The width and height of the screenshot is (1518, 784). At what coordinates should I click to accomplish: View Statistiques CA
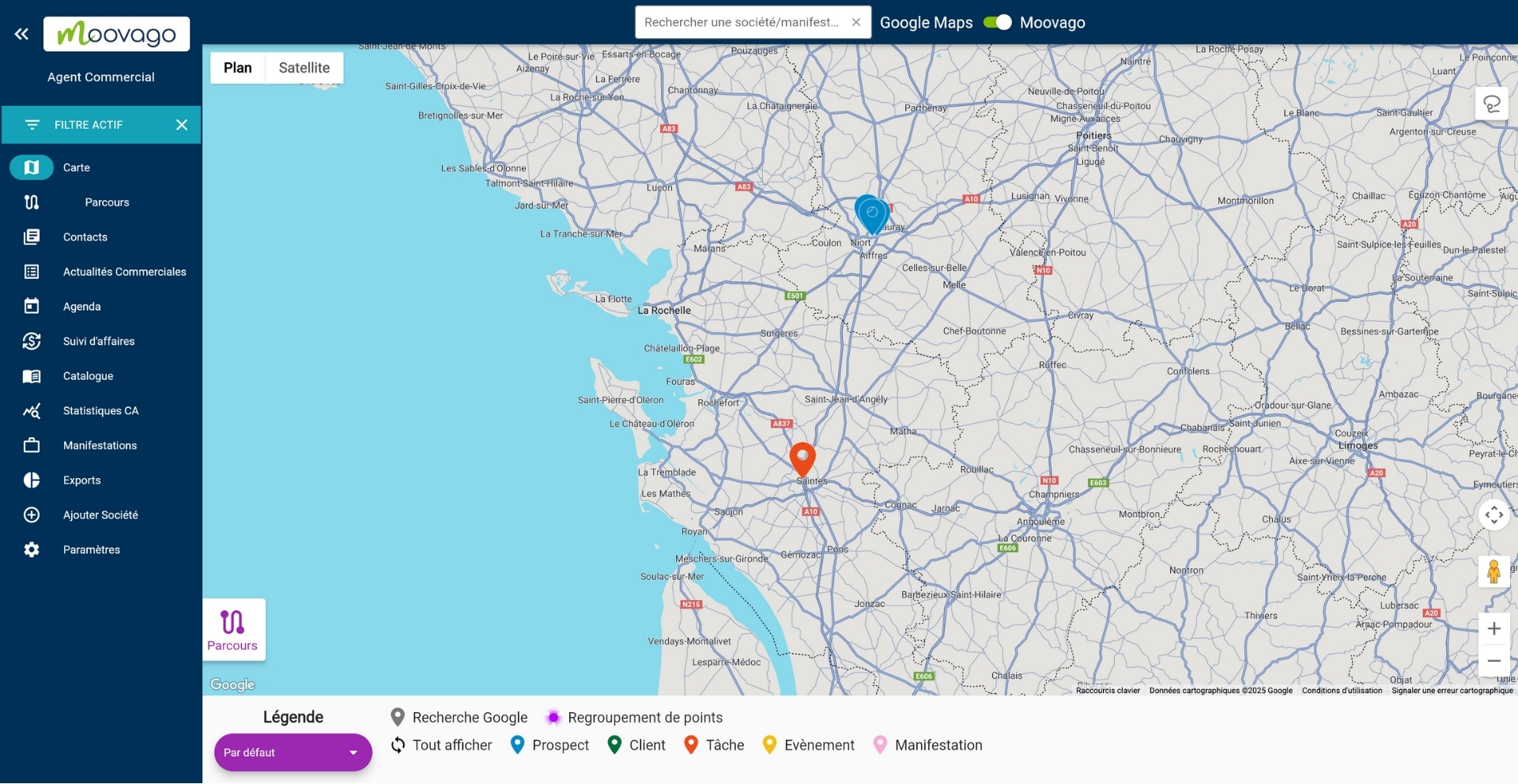coord(101,410)
